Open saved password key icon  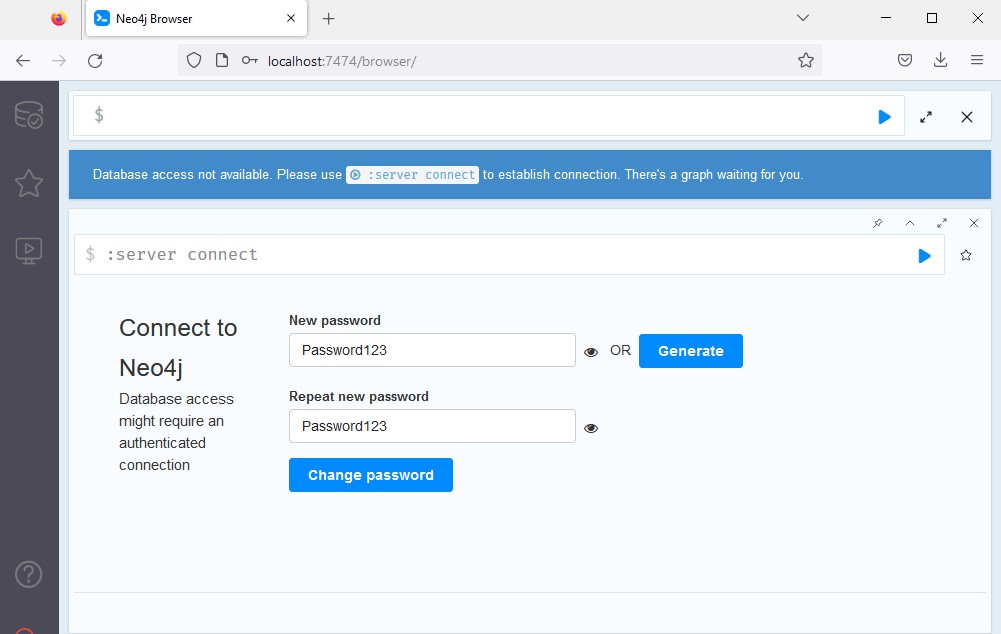[x=250, y=61]
